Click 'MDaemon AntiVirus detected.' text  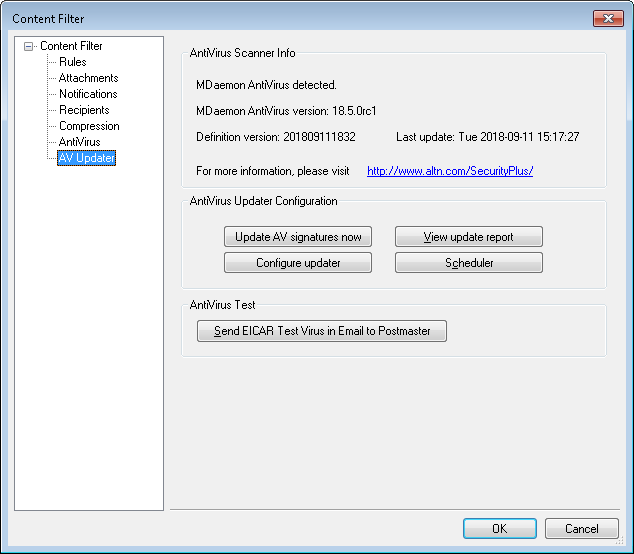point(266,85)
